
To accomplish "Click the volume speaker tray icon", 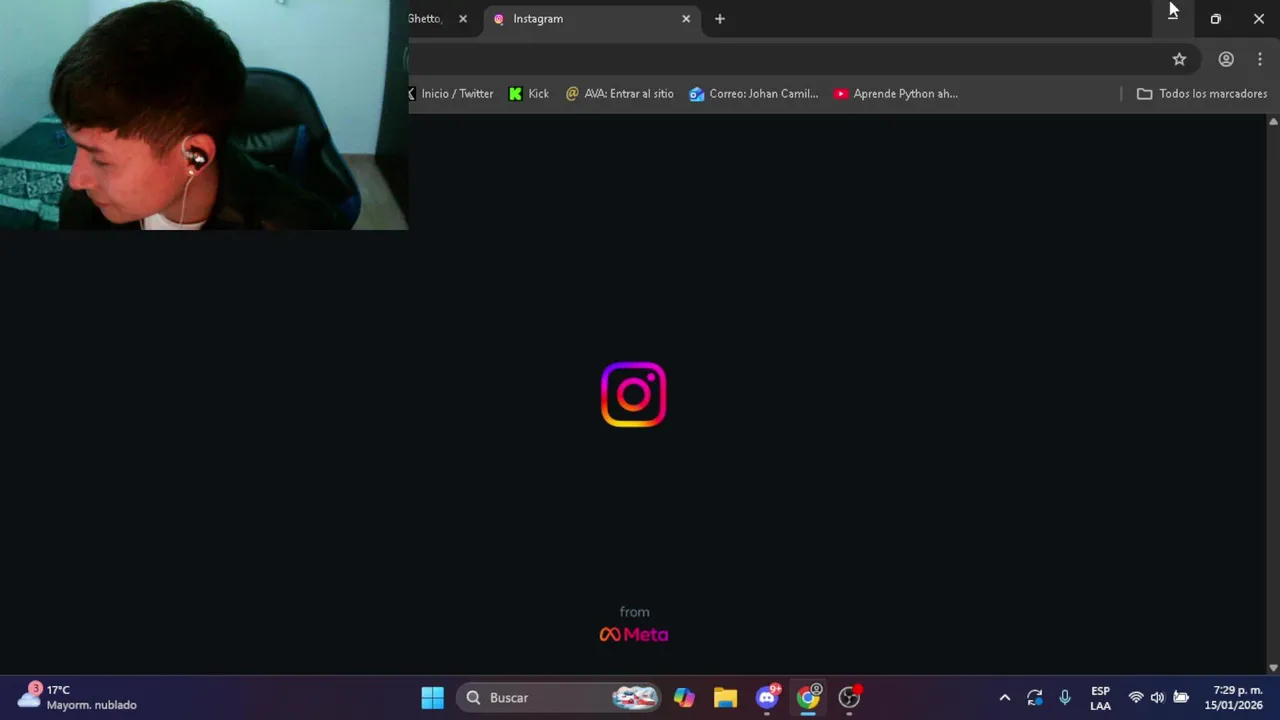I will [1158, 698].
